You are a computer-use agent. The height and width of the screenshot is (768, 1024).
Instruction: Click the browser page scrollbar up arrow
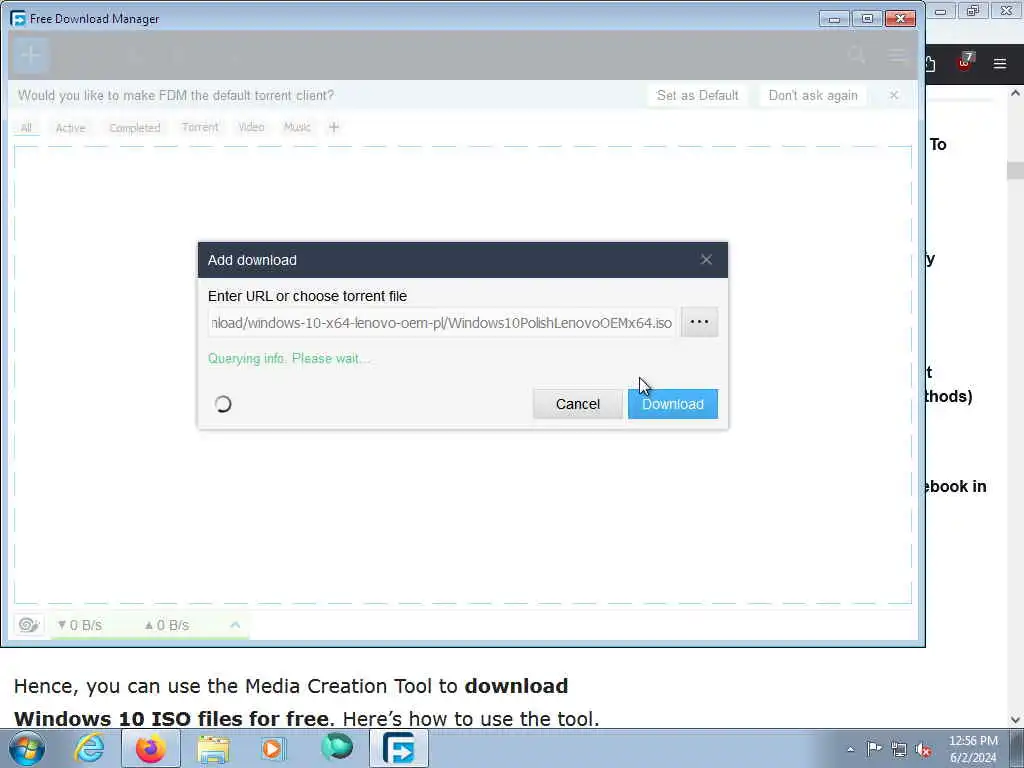coord(1015,93)
